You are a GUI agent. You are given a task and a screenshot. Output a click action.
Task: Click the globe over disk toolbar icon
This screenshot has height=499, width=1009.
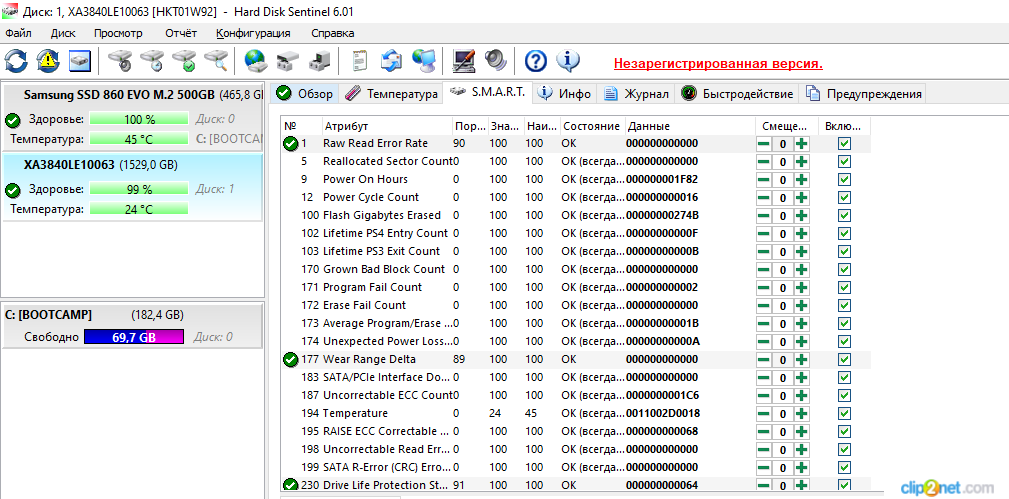coord(256,61)
